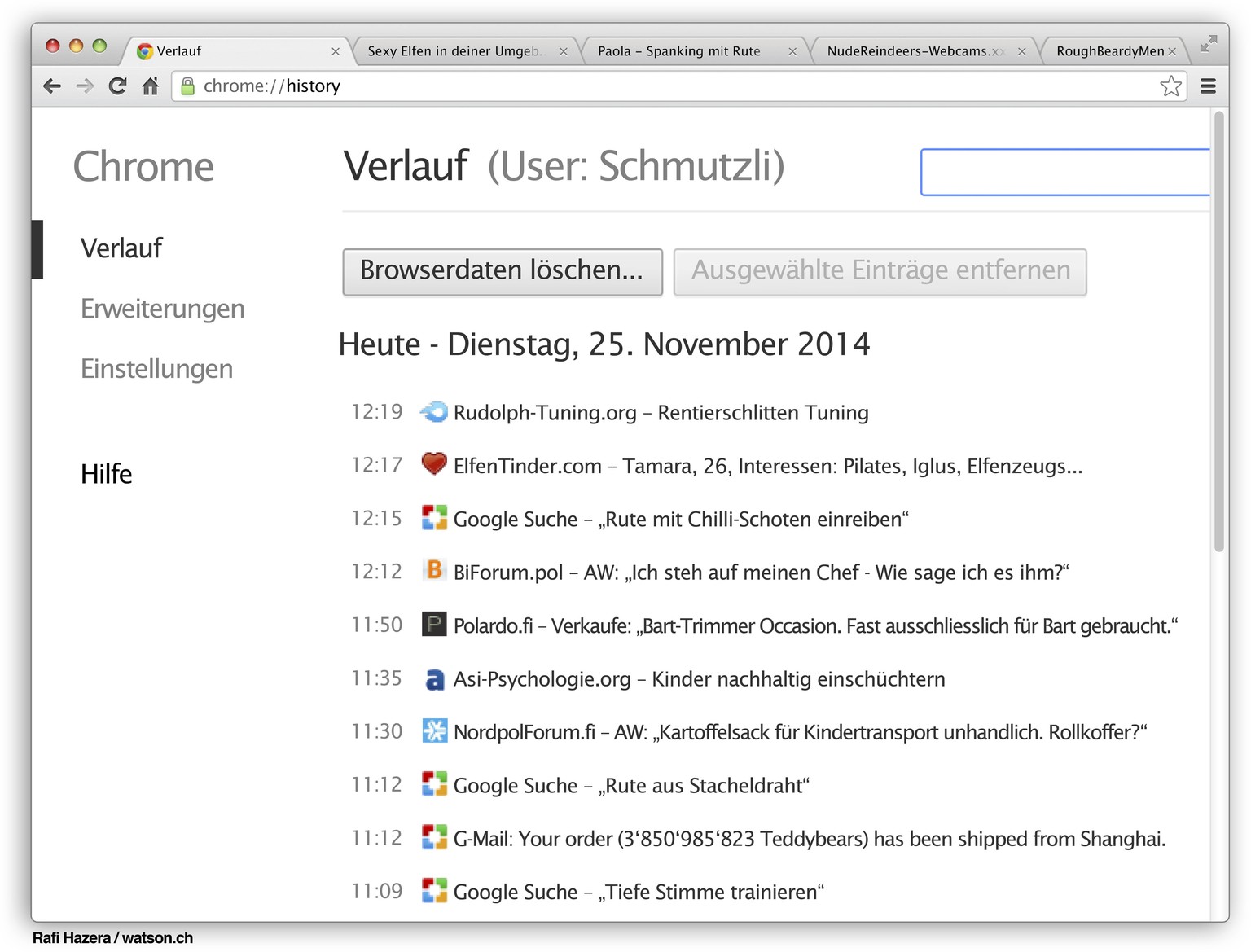This screenshot has height=952, width=1251.
Task: Click the Rudolph-Tuning.org cloud favicon
Action: pyautogui.click(x=434, y=412)
